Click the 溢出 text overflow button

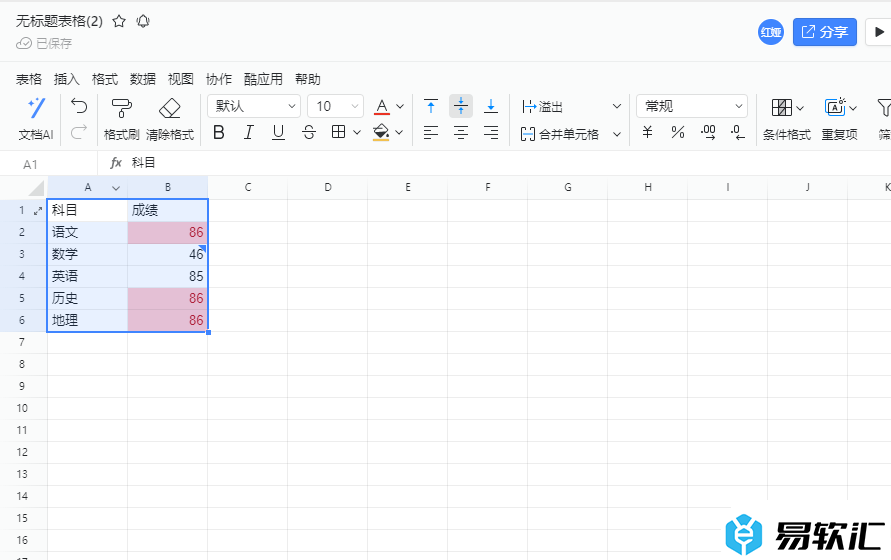pos(543,106)
